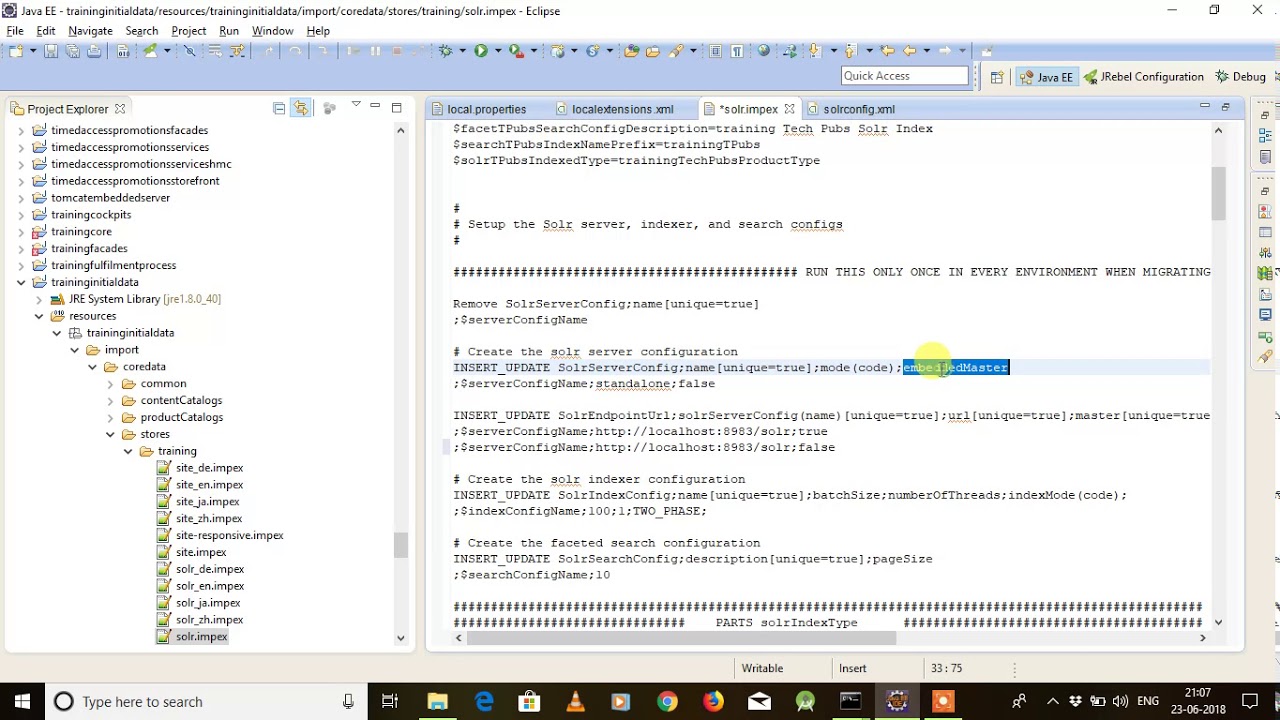Toggle the Show Whitespace Characters pilcrow icon
Image resolution: width=1280 pixels, height=720 pixels.
(737, 50)
